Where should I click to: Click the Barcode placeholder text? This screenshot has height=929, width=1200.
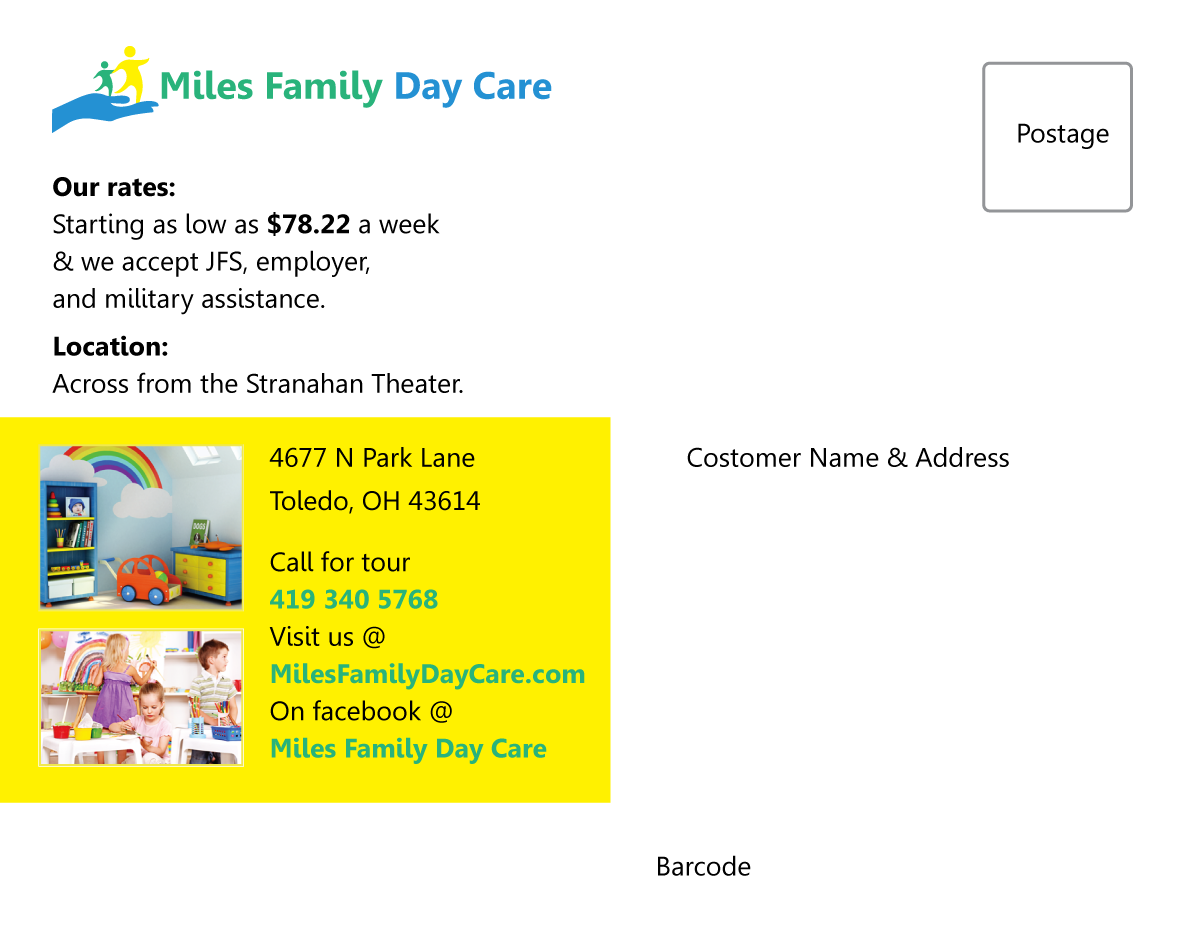coord(703,866)
